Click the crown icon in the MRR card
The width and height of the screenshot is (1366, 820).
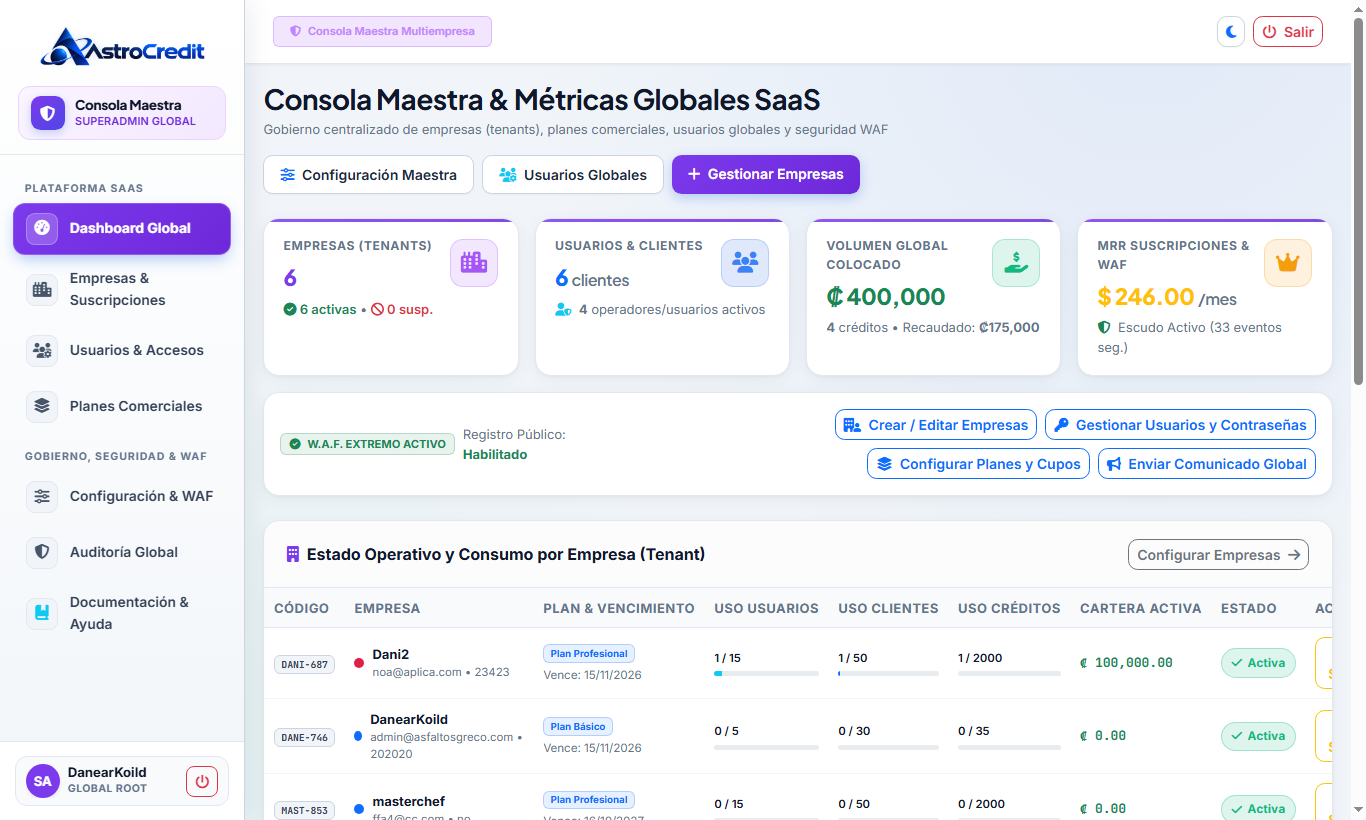pos(1288,263)
